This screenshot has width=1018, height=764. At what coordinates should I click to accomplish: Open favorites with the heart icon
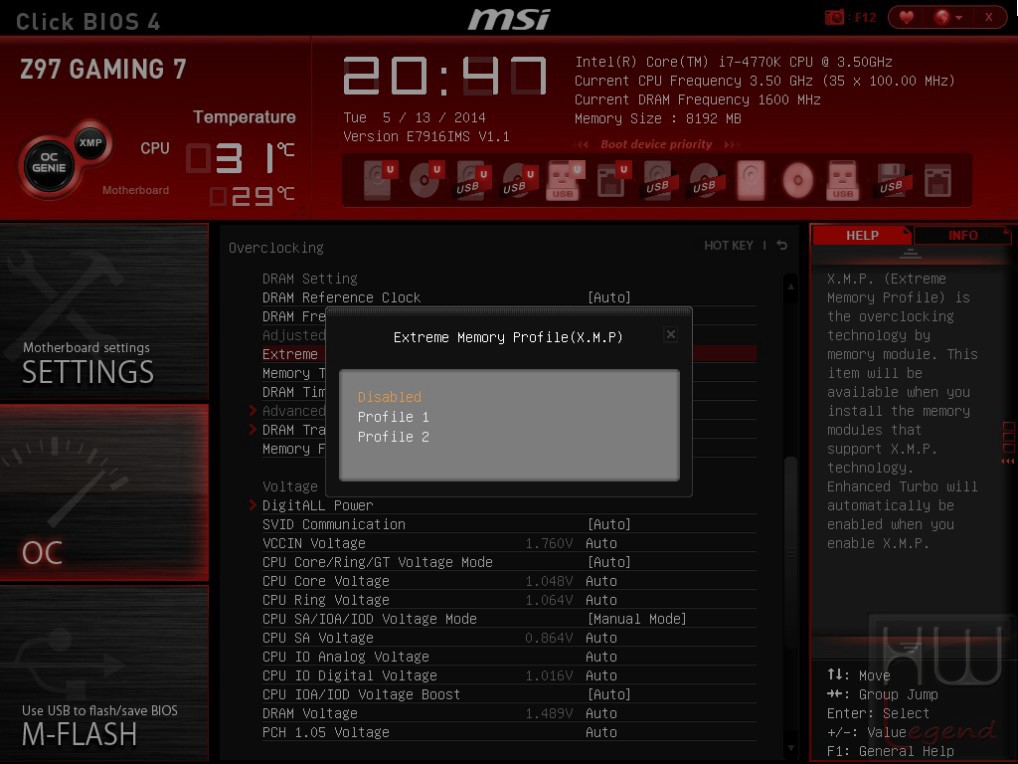(x=906, y=18)
